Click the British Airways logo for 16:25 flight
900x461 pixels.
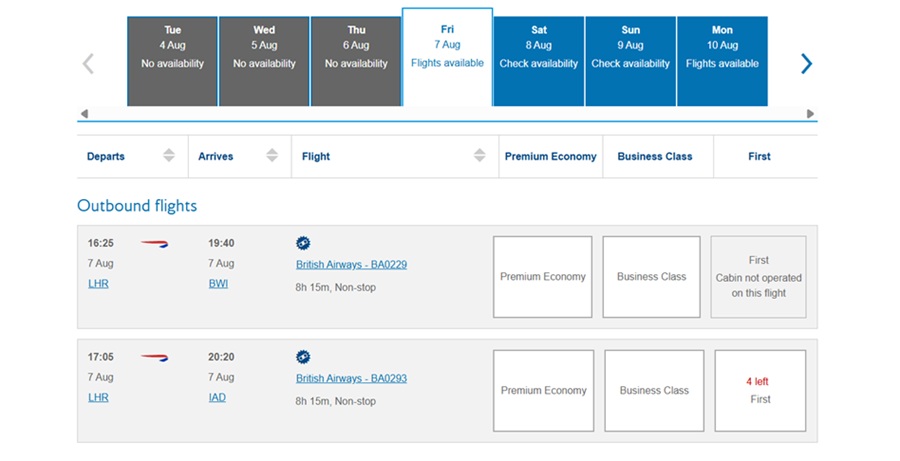coord(154,244)
